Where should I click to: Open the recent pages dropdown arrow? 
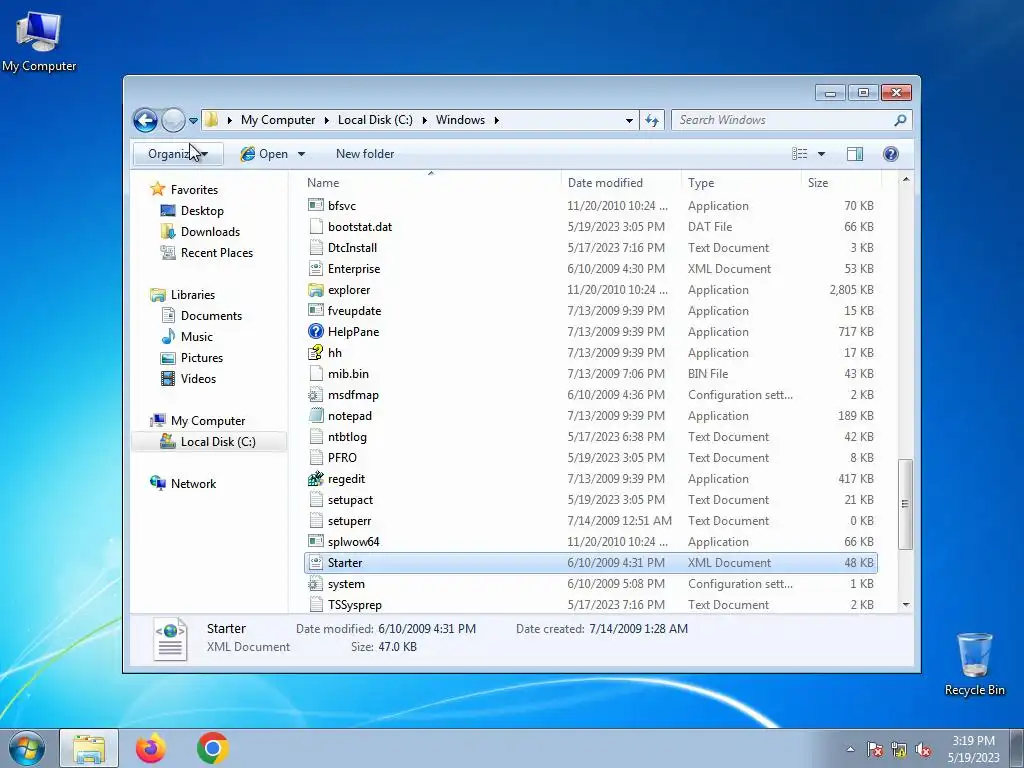click(x=193, y=121)
